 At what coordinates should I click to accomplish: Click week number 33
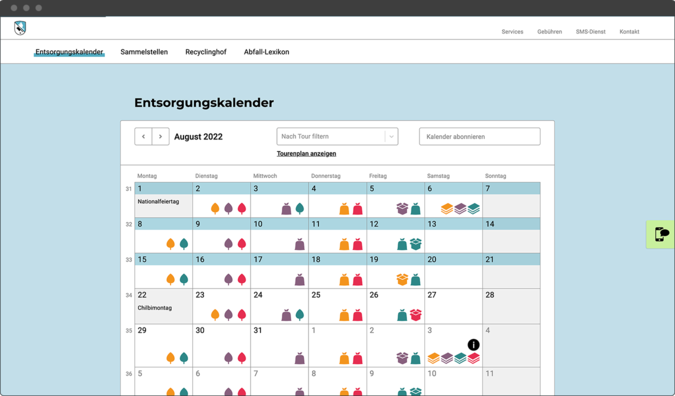click(129, 260)
